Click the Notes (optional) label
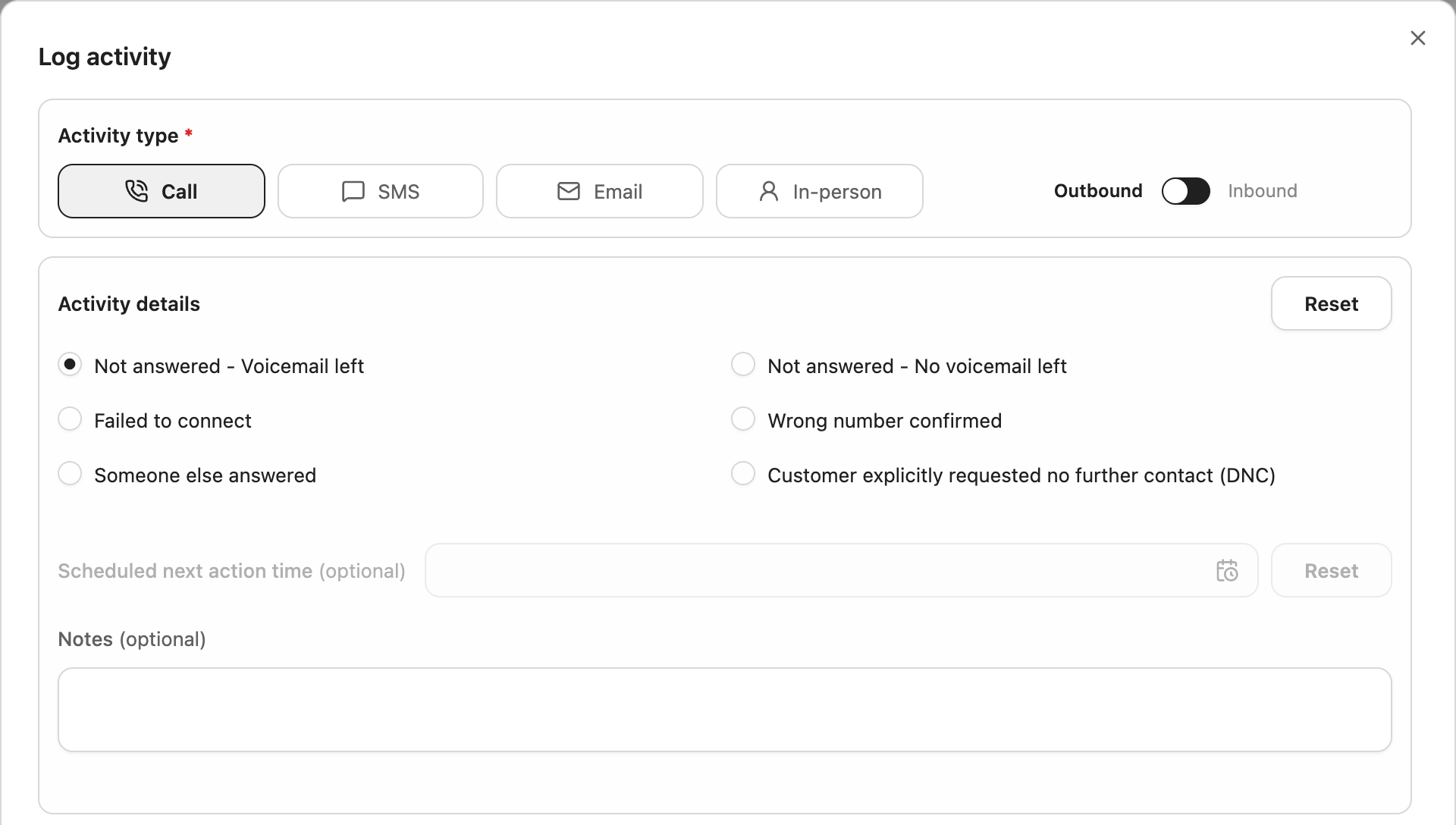The width and height of the screenshot is (1456, 825). (x=132, y=639)
